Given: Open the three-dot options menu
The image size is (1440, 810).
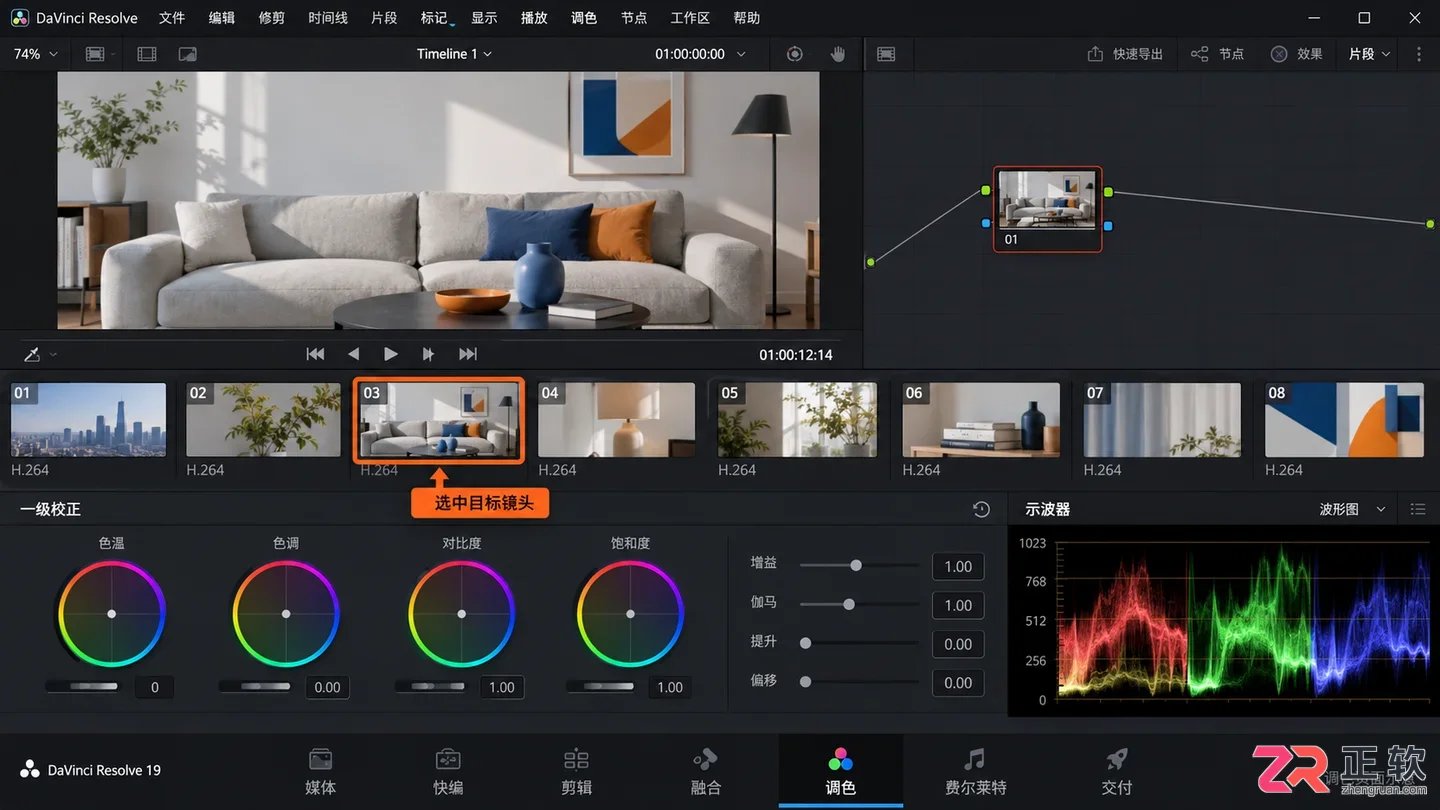Looking at the screenshot, I should 1418,54.
